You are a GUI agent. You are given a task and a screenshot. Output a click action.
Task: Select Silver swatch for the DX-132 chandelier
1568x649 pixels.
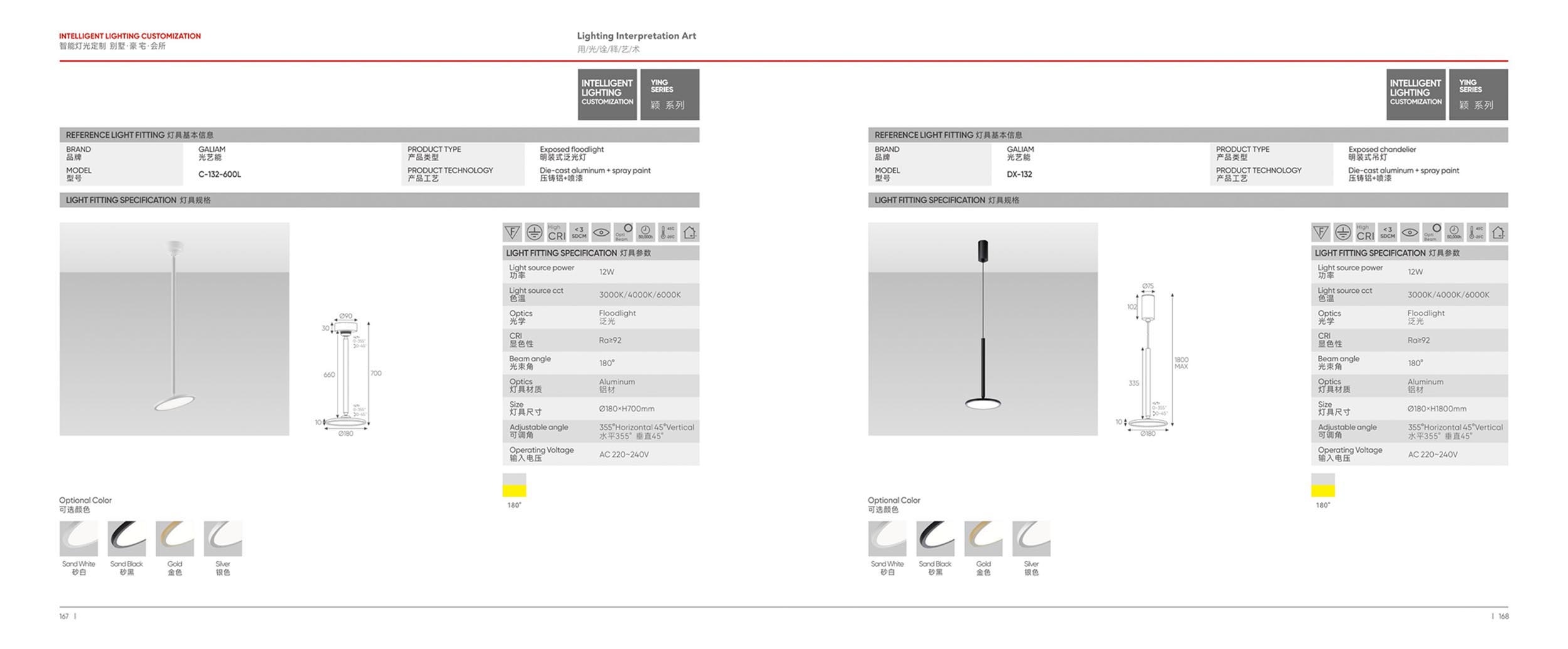[x=1031, y=538]
